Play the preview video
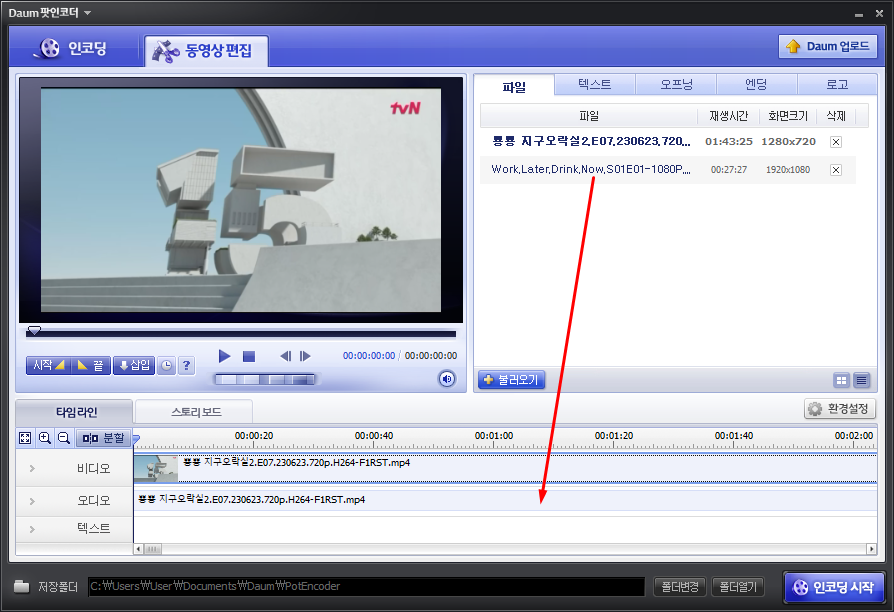Screen dimensions: 894x612 coord(224,356)
